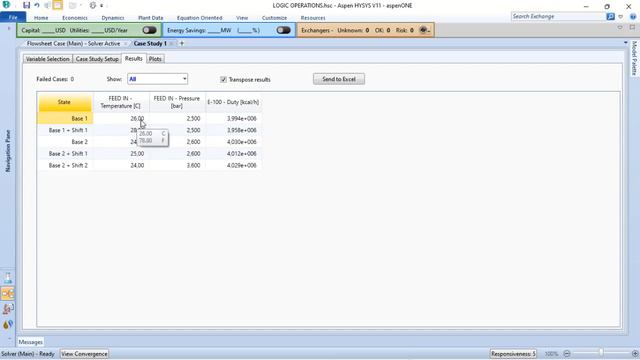The height and width of the screenshot is (360, 640).
Task: Open the blue help icon at top right
Action: [x=633, y=17]
